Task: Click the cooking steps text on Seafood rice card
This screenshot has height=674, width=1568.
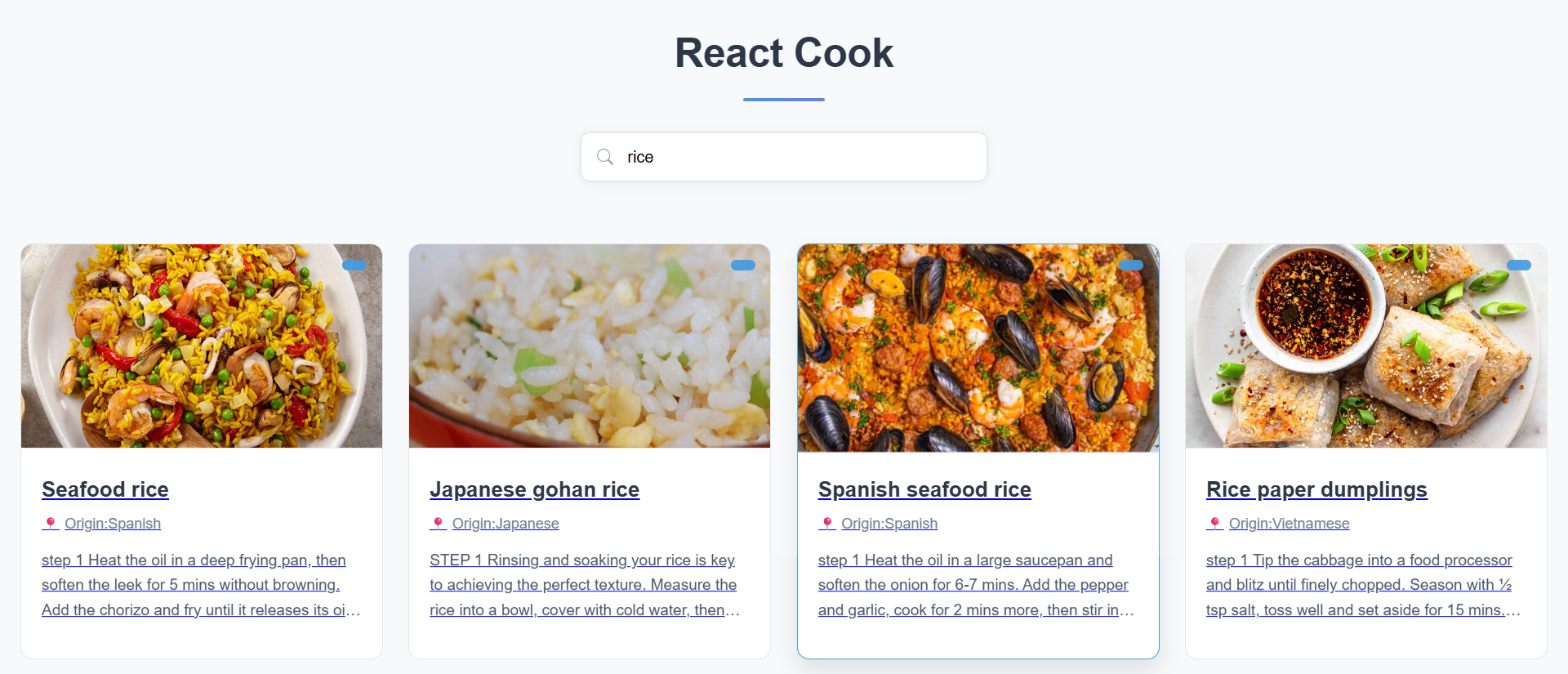Action: coord(194,584)
